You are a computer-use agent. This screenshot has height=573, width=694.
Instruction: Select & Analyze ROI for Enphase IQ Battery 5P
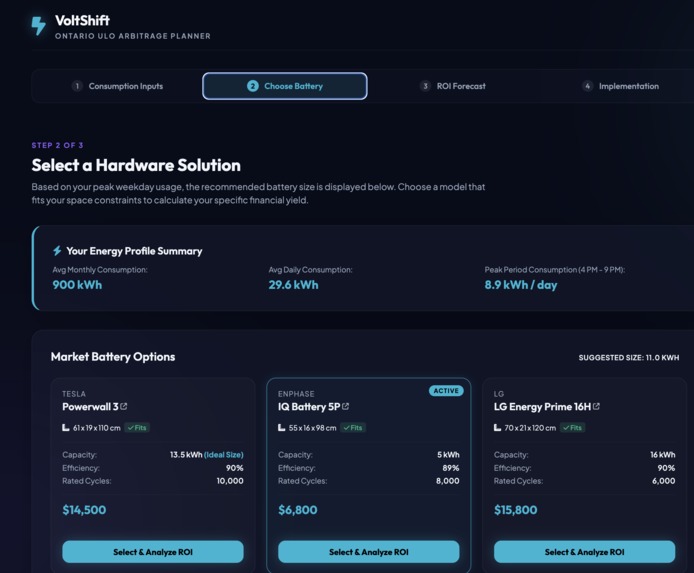coord(369,552)
